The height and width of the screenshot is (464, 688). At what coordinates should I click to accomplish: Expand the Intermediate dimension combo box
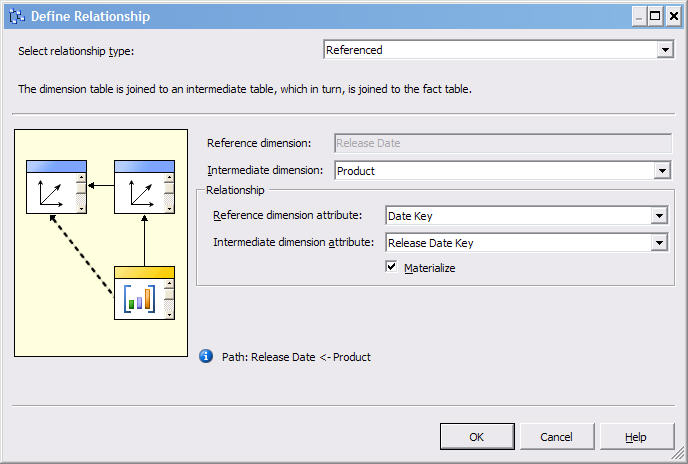[x=661, y=171]
